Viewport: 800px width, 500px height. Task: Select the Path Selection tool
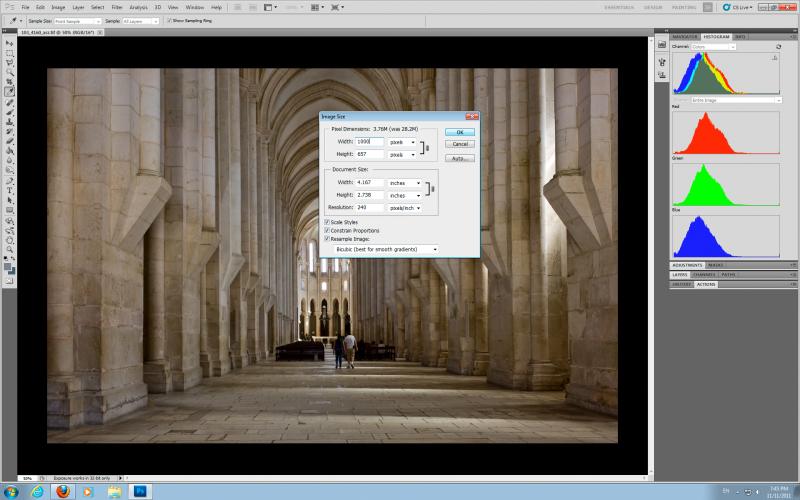[9, 201]
